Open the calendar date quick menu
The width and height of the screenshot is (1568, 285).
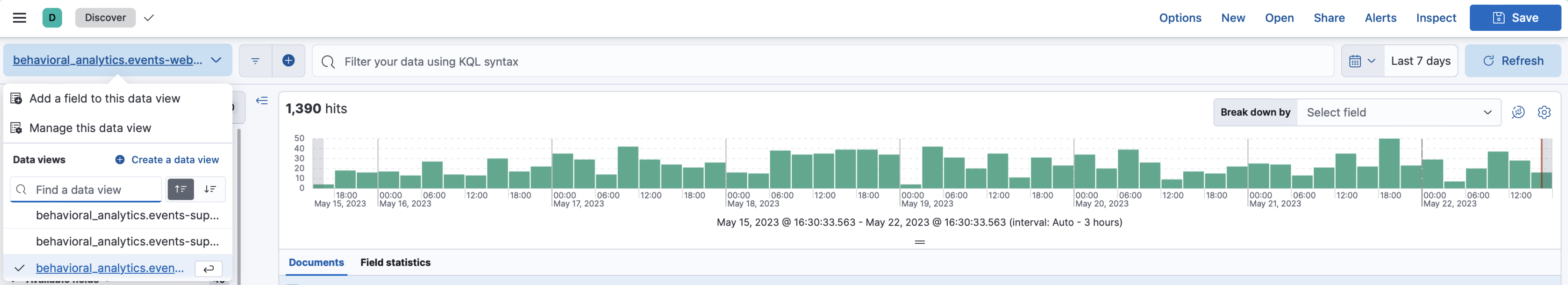click(1362, 61)
